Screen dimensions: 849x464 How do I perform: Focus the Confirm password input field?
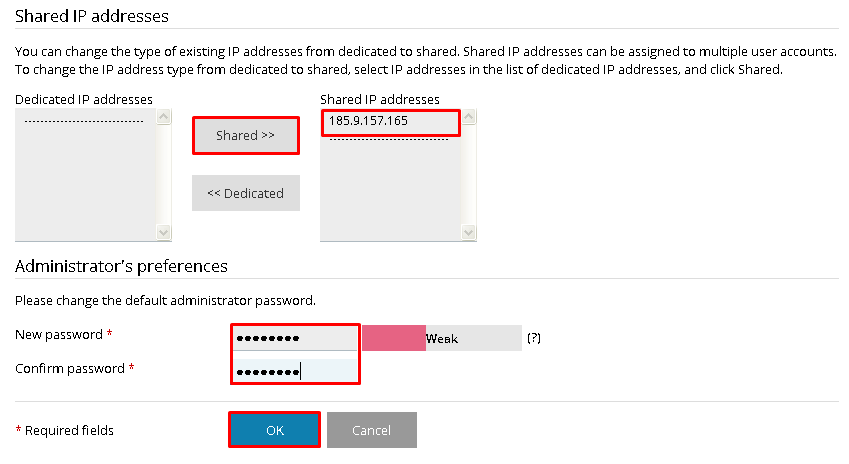pyautogui.click(x=294, y=371)
